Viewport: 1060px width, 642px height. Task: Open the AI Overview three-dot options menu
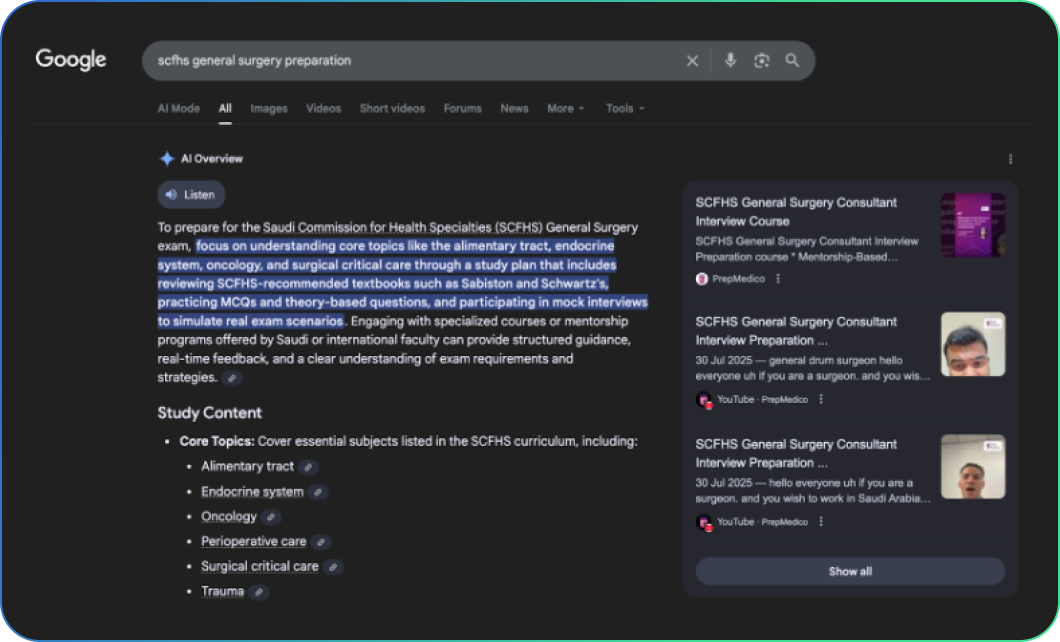tap(1010, 159)
